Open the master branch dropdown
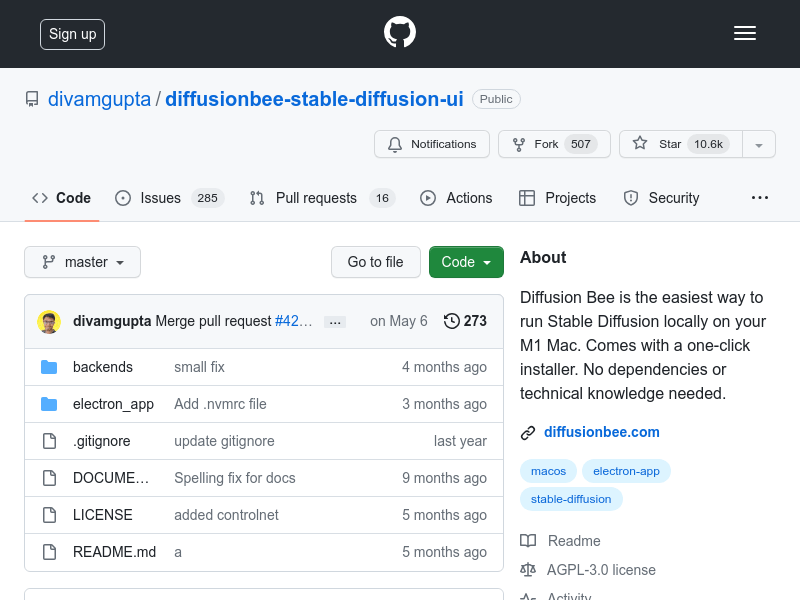 (x=83, y=262)
